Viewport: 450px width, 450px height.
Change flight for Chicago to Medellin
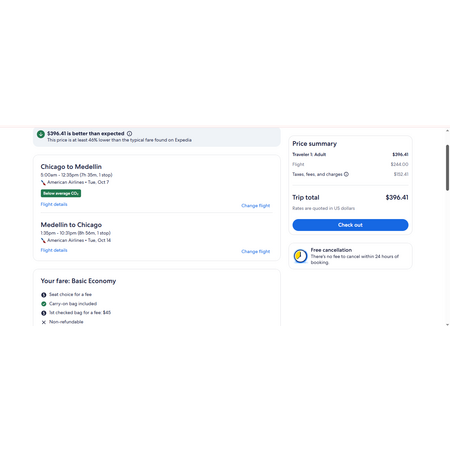(x=256, y=206)
